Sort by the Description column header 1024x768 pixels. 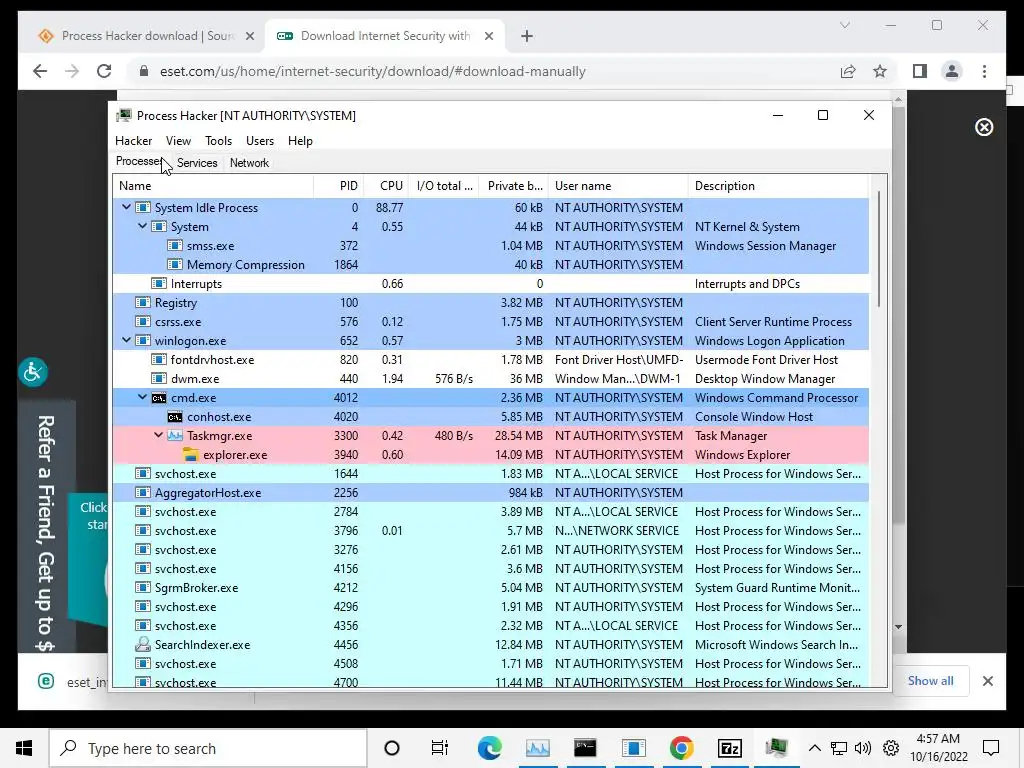pos(778,186)
